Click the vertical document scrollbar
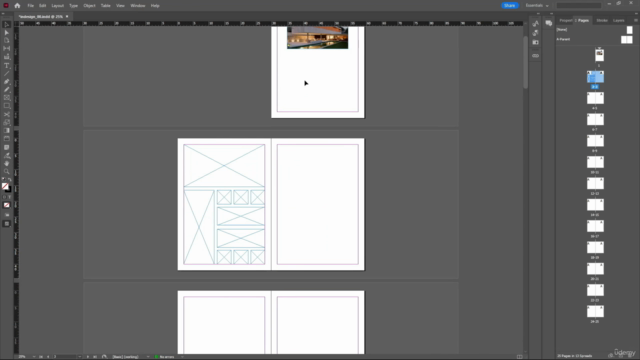Image resolution: width=640 pixels, height=360 pixels. pyautogui.click(x=526, y=61)
